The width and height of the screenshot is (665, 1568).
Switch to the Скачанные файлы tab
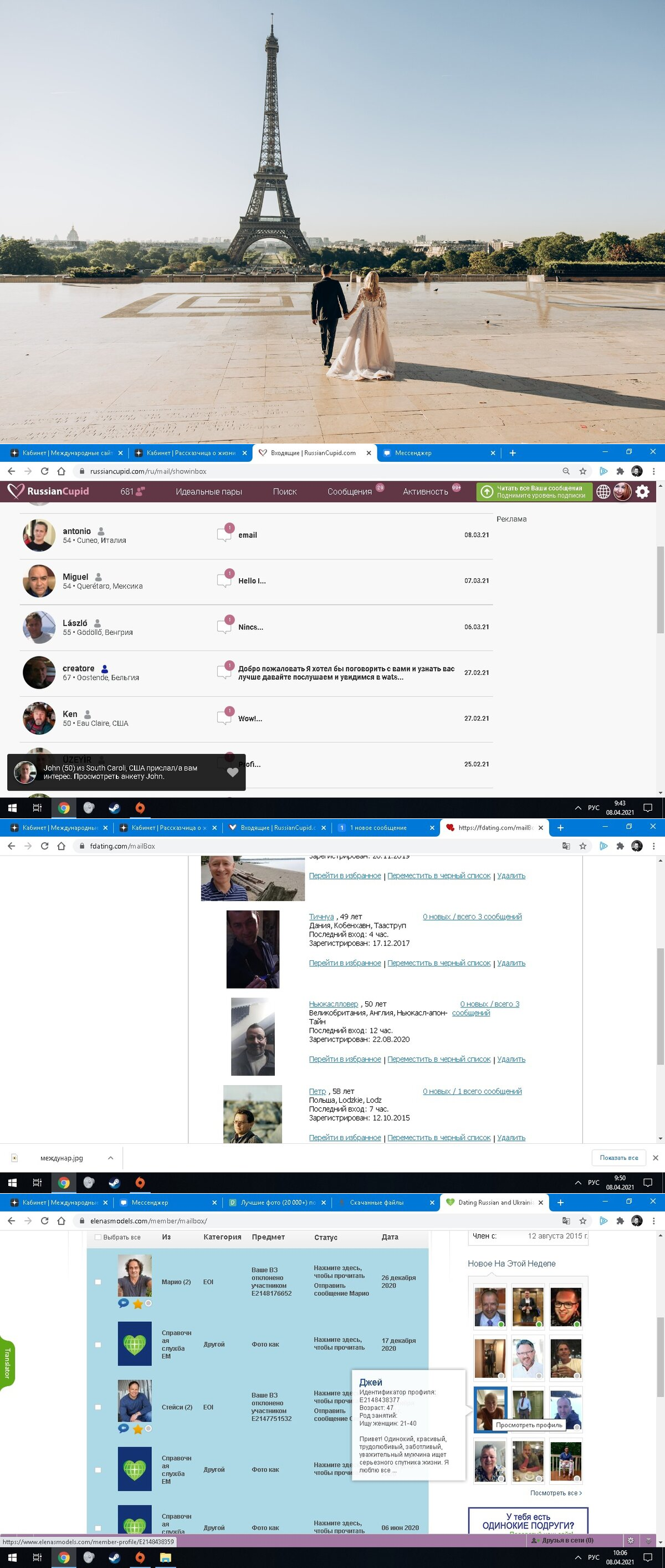point(383,1203)
